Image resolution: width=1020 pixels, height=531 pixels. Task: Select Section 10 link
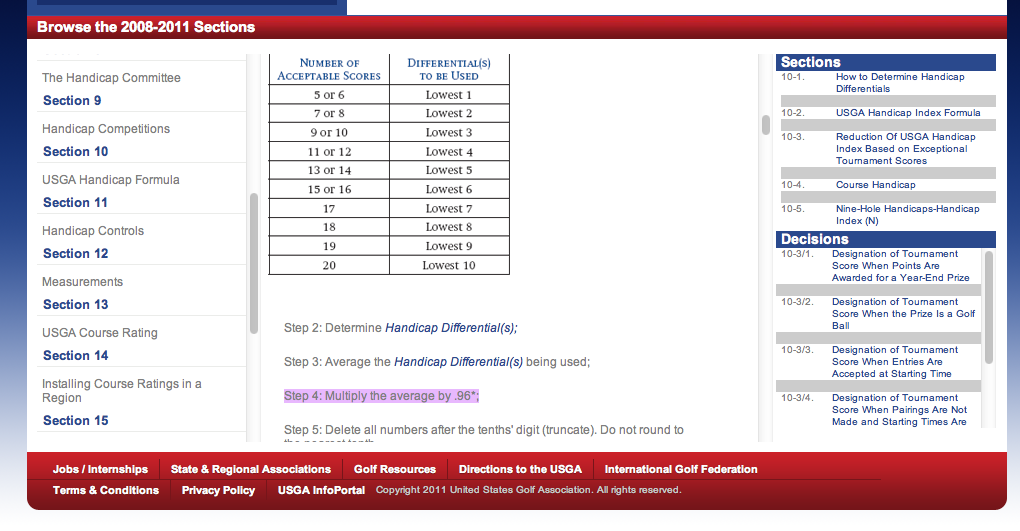tap(75, 151)
